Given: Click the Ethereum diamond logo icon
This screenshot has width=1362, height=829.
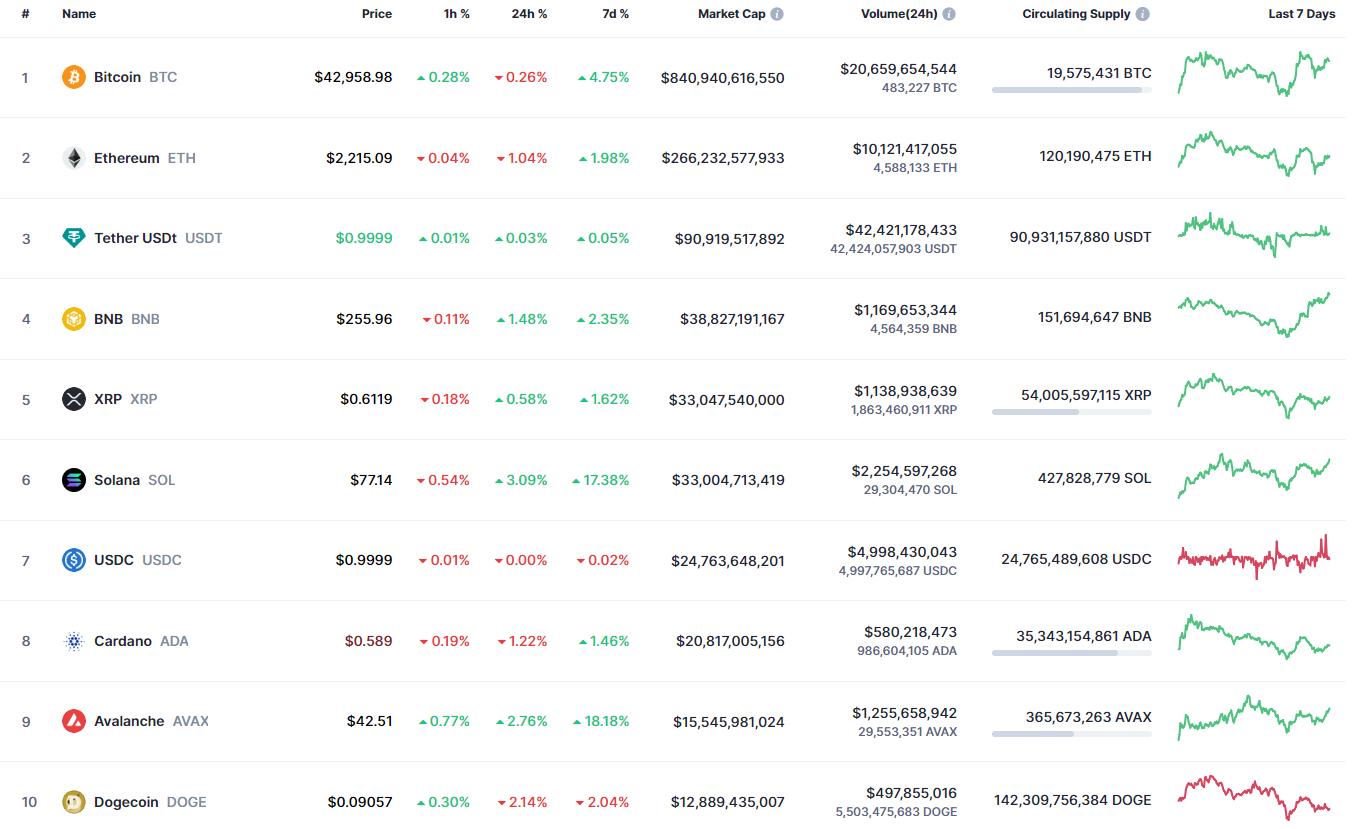Looking at the screenshot, I should coord(74,158).
